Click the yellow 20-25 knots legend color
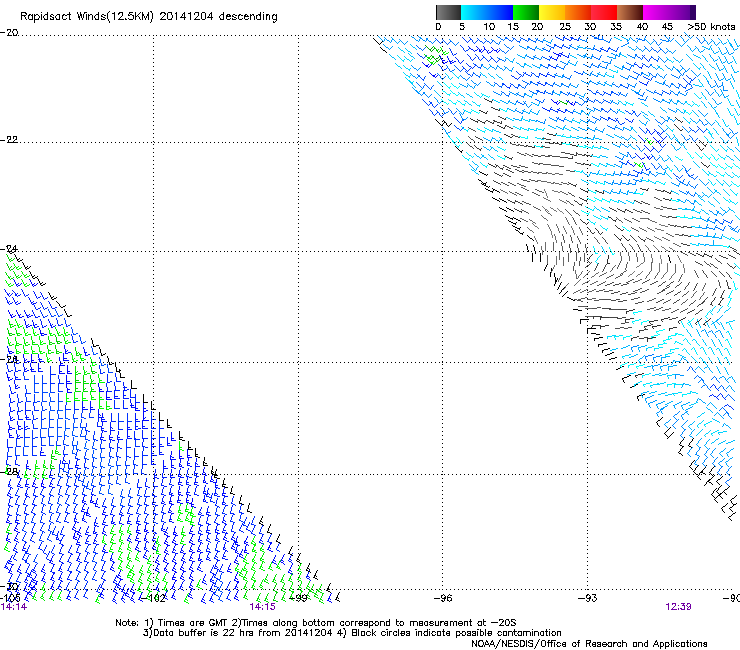This screenshot has height=650, width=740. pyautogui.click(x=552, y=12)
